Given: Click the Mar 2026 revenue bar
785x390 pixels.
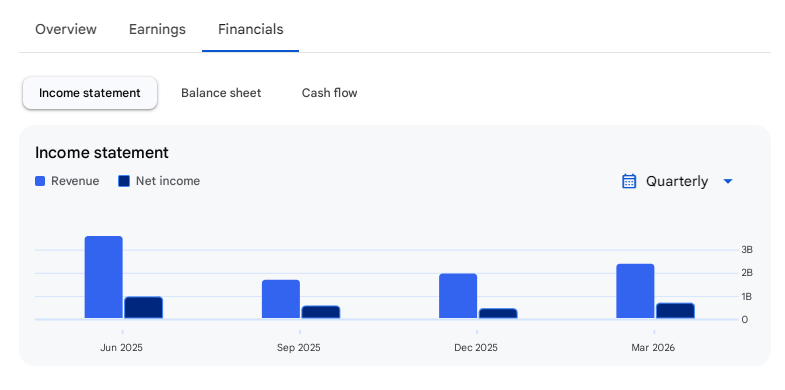Looking at the screenshot, I should click(x=635, y=291).
